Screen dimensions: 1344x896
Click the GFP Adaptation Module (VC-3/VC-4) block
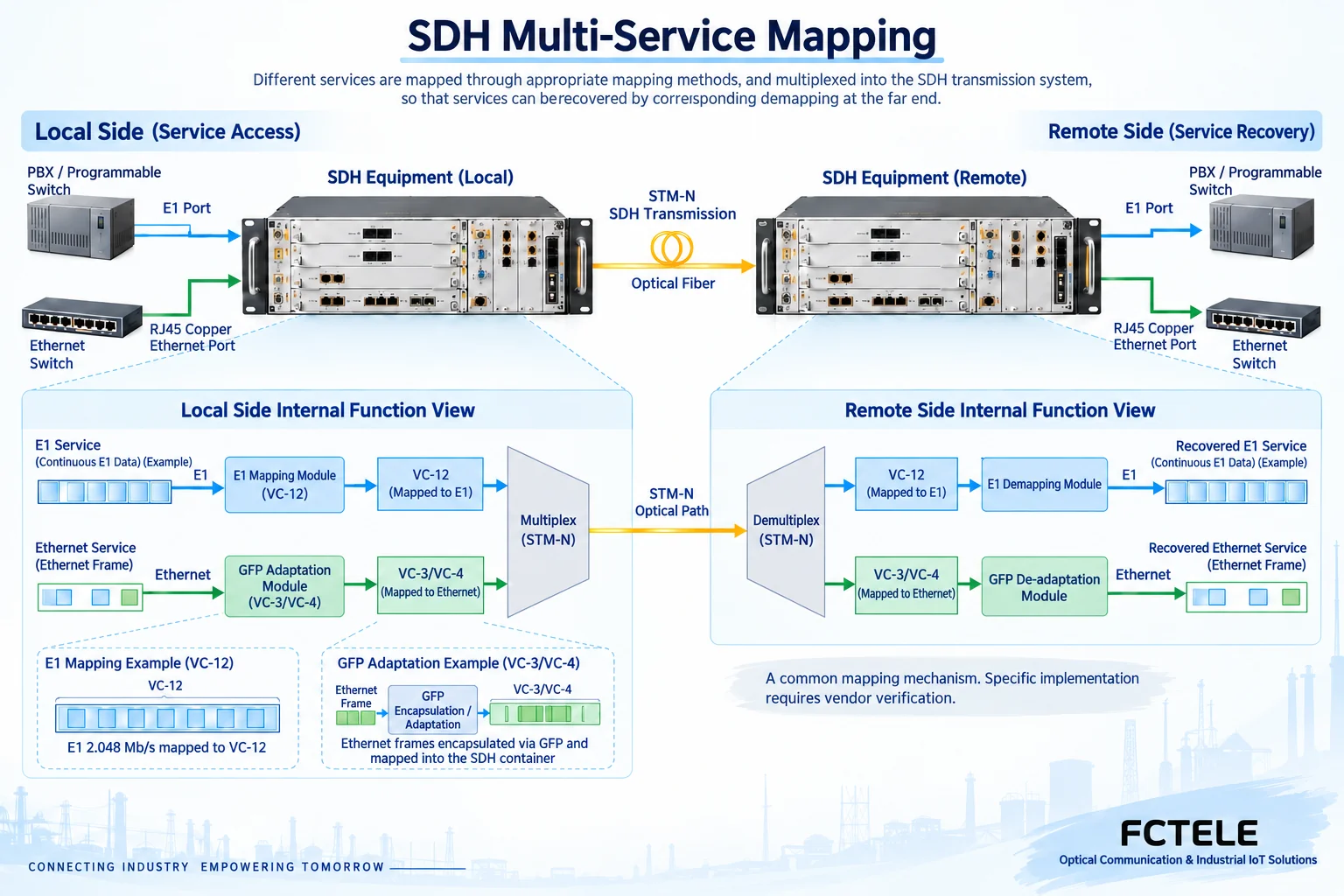pyautogui.click(x=284, y=586)
